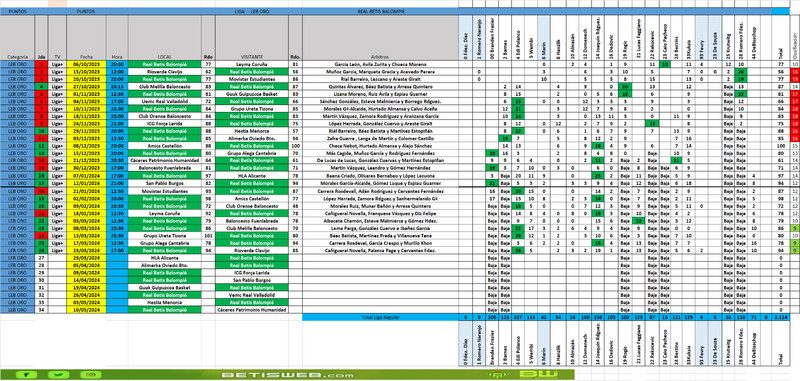
Task: Click the Leyma Coruña visitor cell in round 1
Action: pyautogui.click(x=252, y=64)
